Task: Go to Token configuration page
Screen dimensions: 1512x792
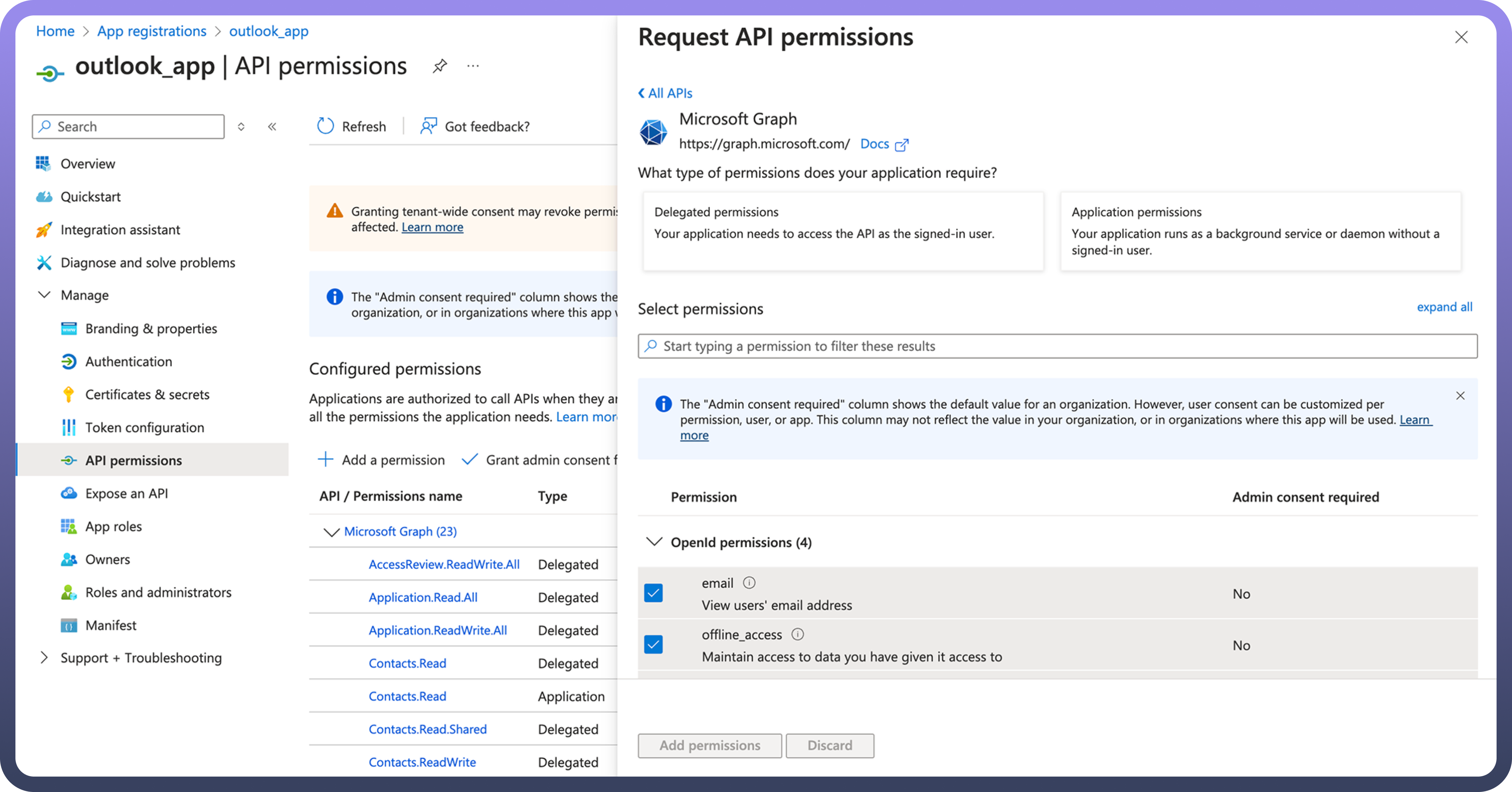Action: (x=144, y=428)
